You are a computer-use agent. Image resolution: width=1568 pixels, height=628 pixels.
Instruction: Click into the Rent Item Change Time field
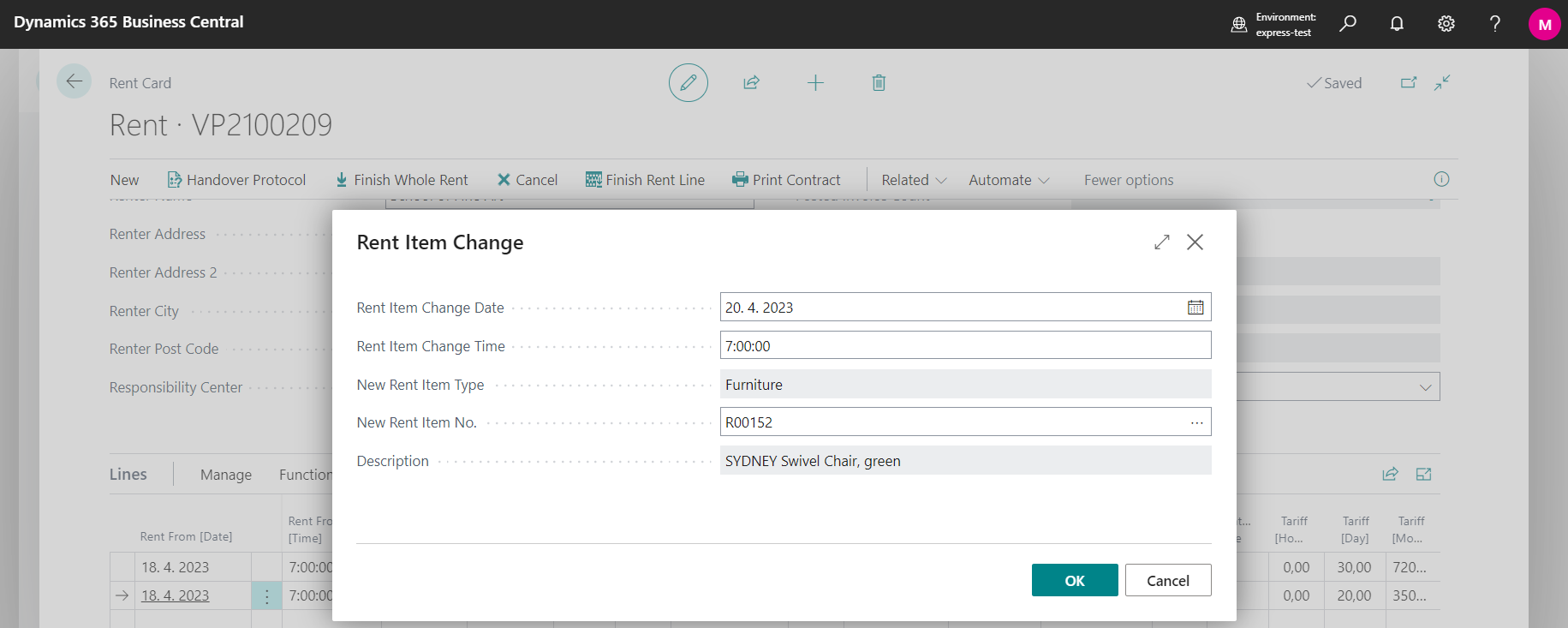(964, 346)
